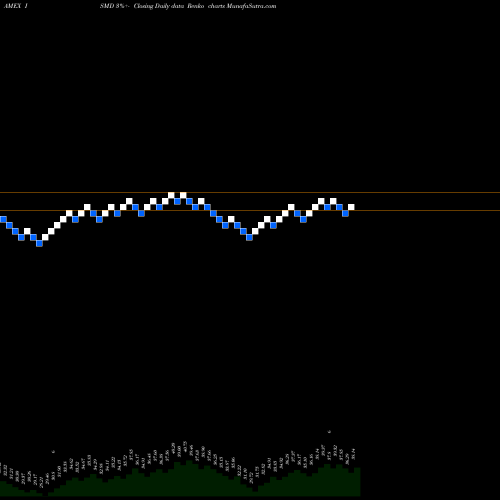Click the 'SMD 3%' brick size label
500x500 pixels.
[113, 6]
